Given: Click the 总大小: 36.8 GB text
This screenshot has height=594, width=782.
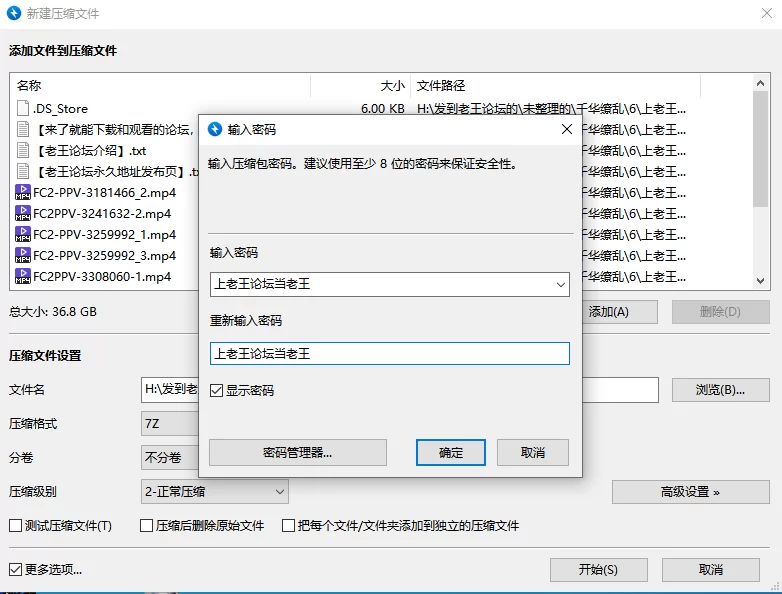Looking at the screenshot, I should (53, 312).
